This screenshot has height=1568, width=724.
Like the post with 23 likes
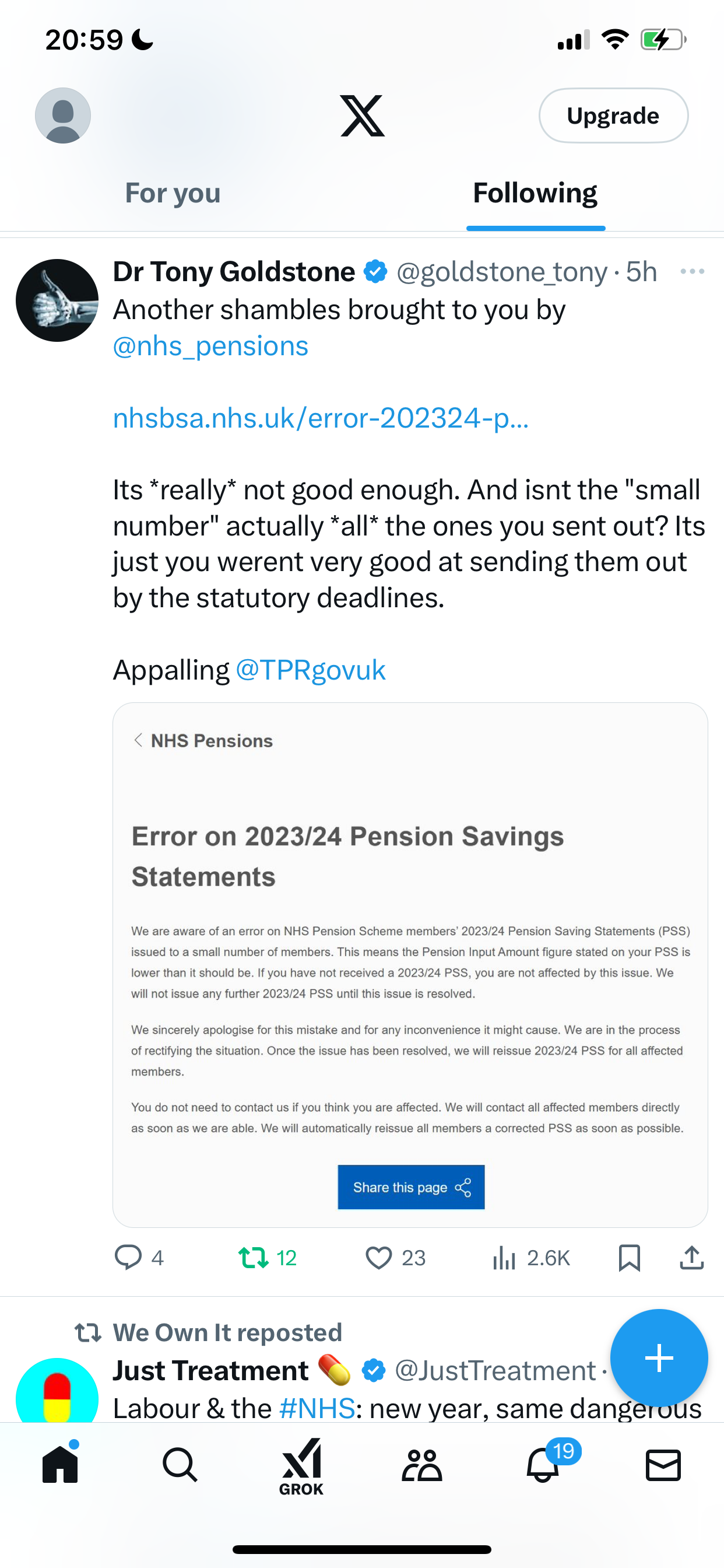pyautogui.click(x=395, y=1258)
